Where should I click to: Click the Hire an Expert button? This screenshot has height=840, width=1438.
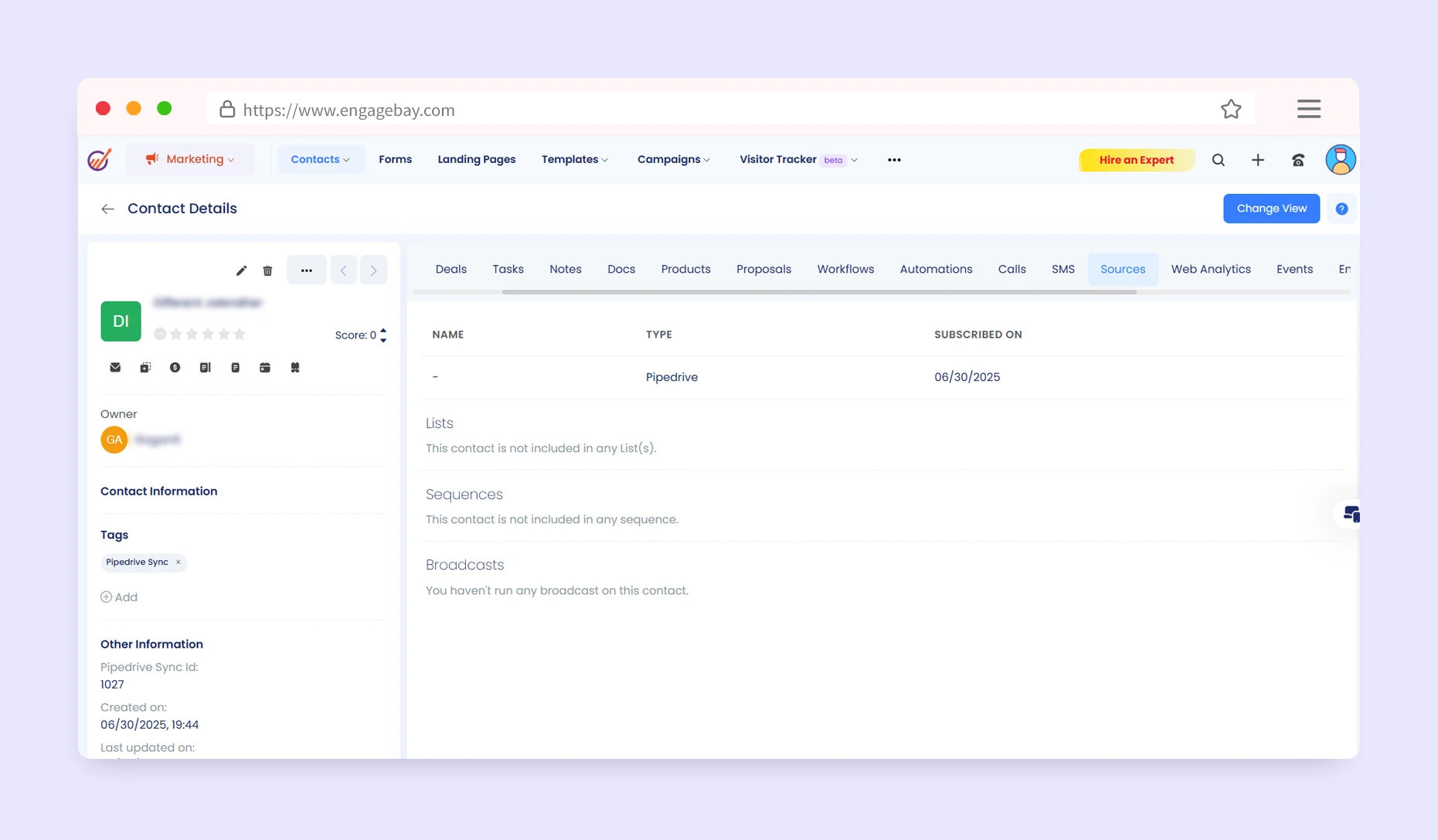coord(1137,160)
